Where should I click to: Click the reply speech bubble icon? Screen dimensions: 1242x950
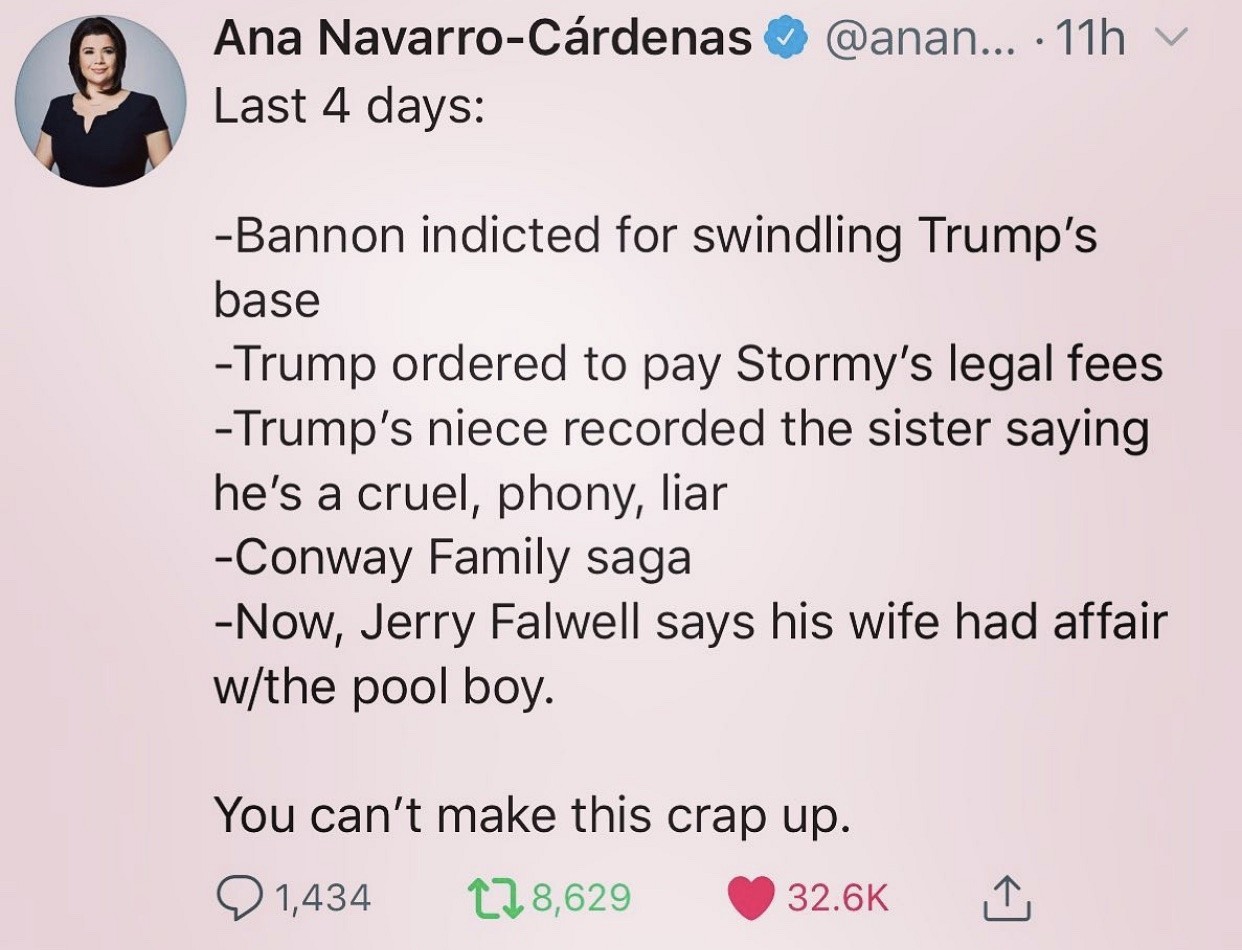(x=238, y=895)
